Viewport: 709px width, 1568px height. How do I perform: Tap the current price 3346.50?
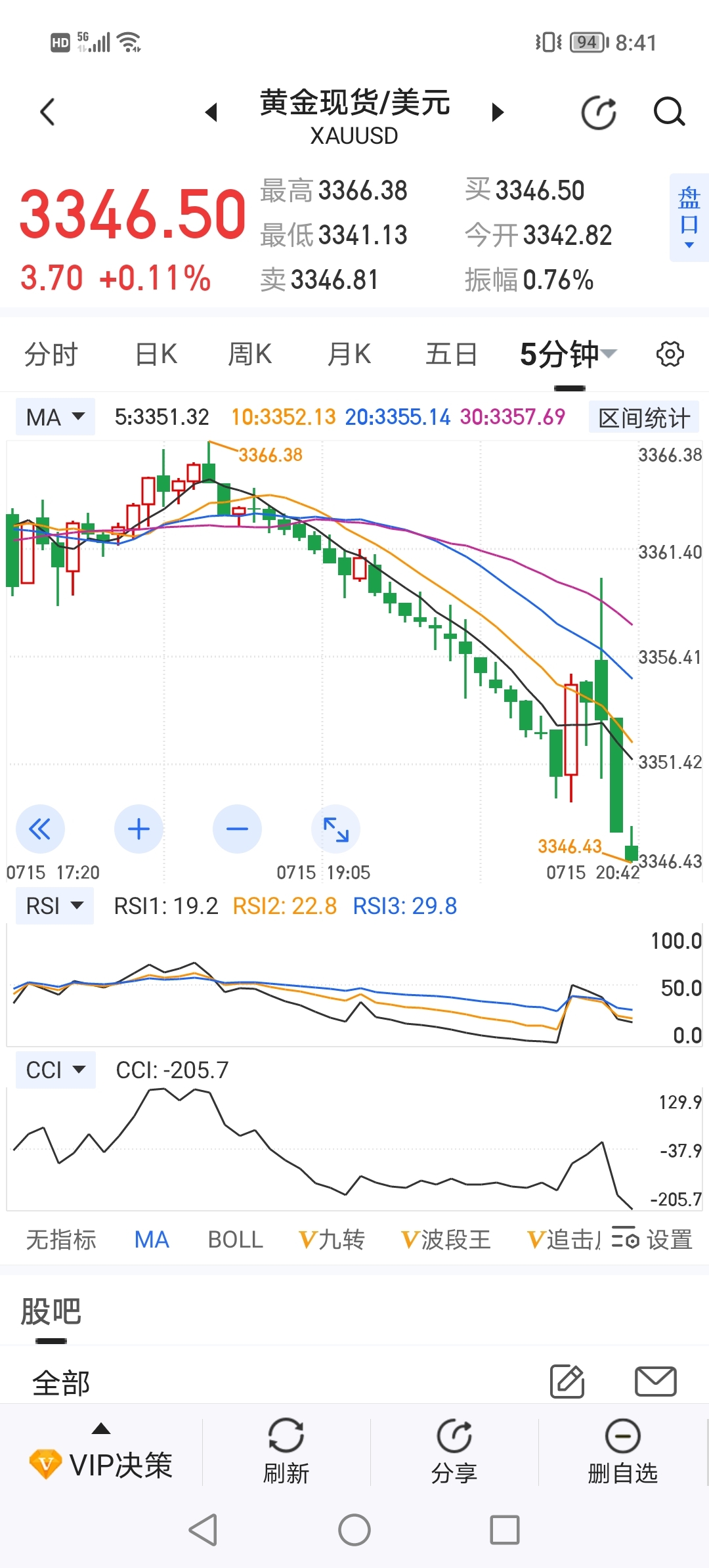point(133,214)
